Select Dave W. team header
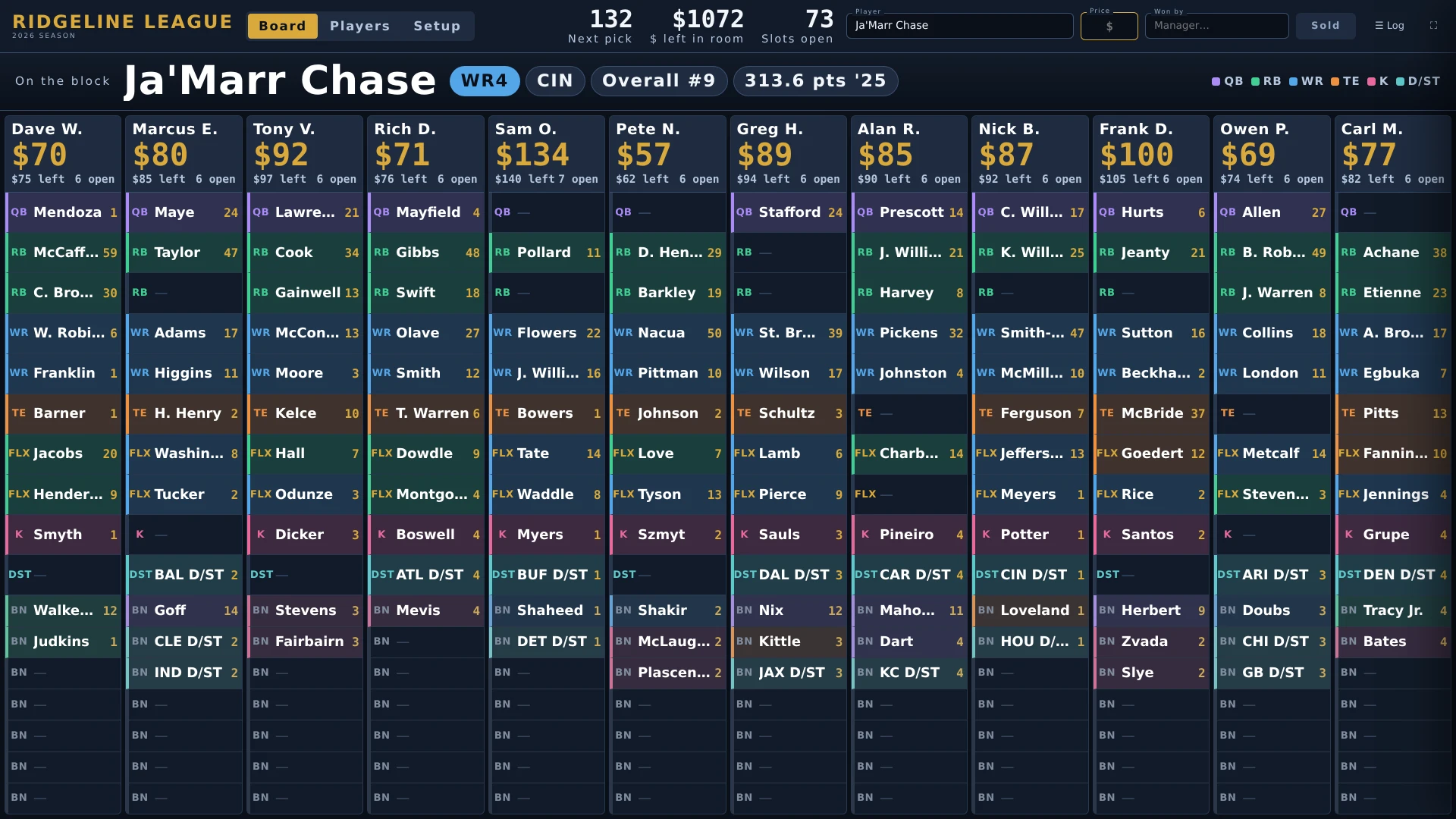The height and width of the screenshot is (819, 1456). coord(63,154)
